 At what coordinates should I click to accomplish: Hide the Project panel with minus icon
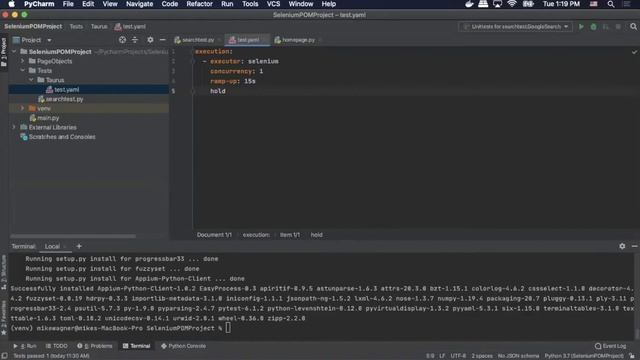(x=162, y=40)
